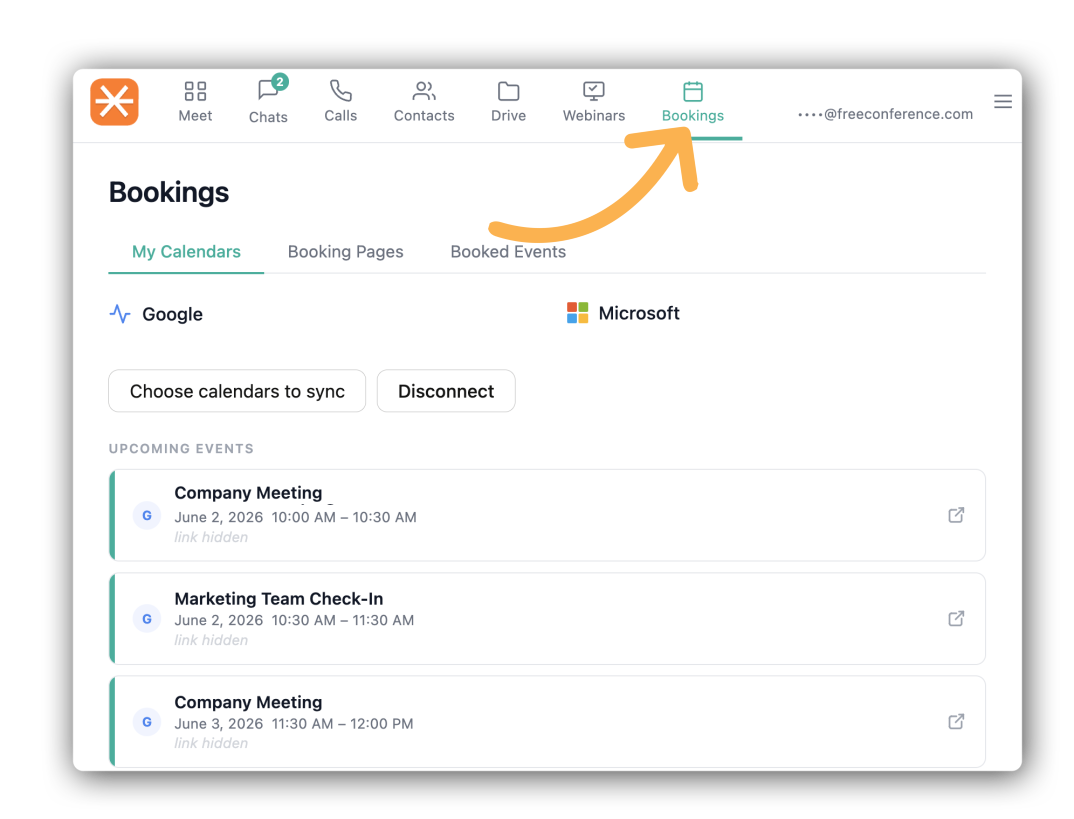Open the Calls phone icon
Viewport: 1074px width, 819px height.
coord(340,90)
